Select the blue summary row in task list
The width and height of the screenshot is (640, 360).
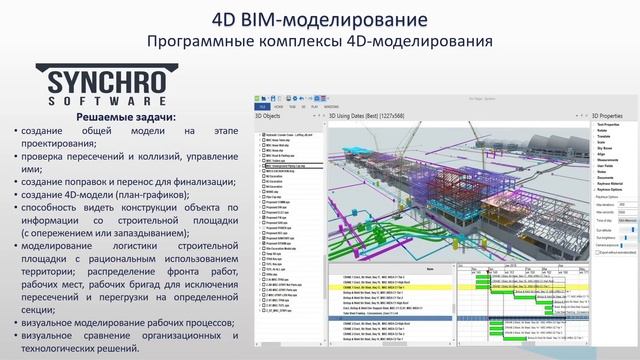[391, 318]
